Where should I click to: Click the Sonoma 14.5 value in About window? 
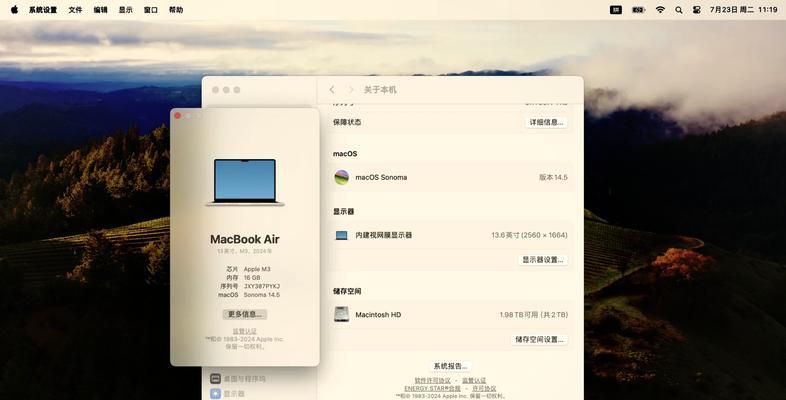click(262, 295)
